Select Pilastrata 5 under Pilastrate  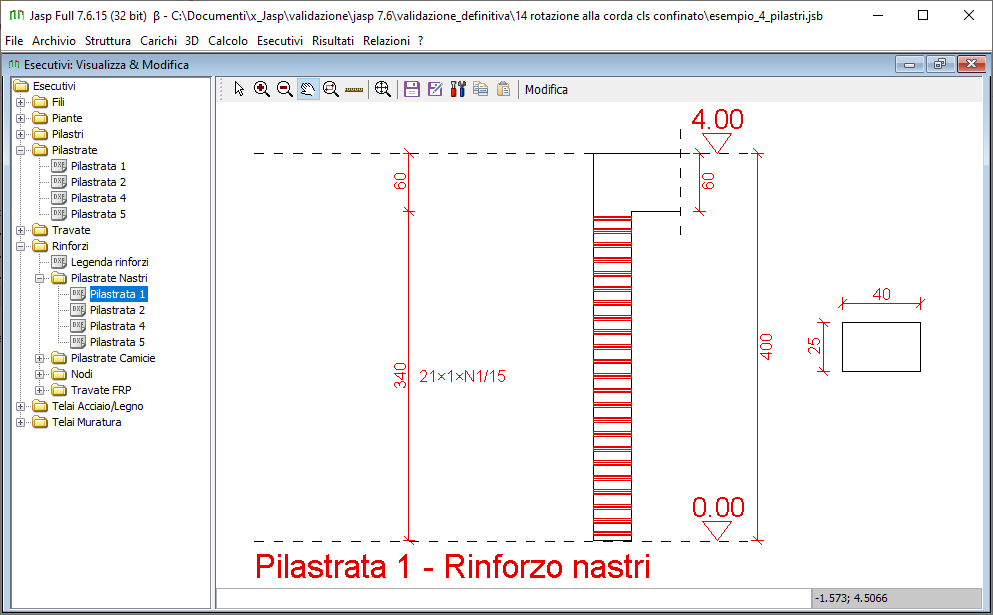pyautogui.click(x=98, y=214)
